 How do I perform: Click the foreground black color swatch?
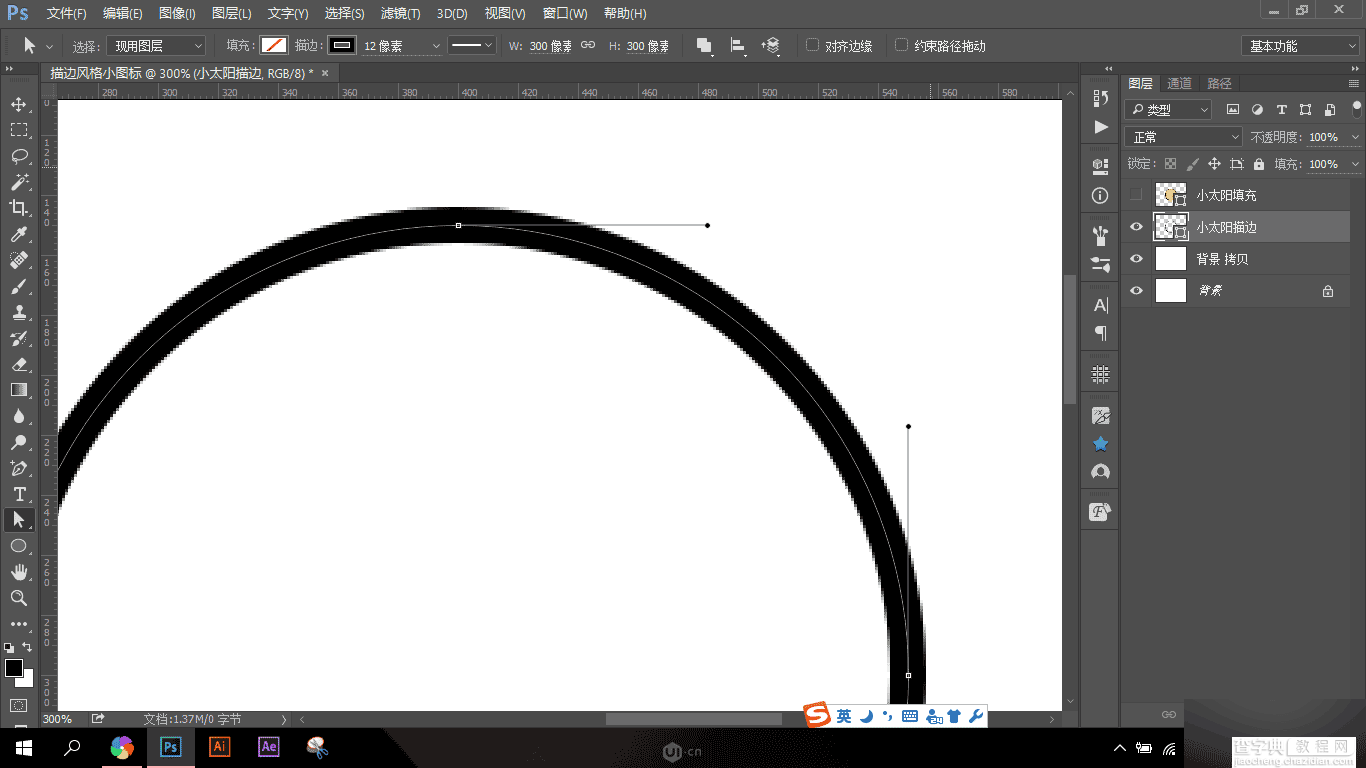click(x=14, y=668)
